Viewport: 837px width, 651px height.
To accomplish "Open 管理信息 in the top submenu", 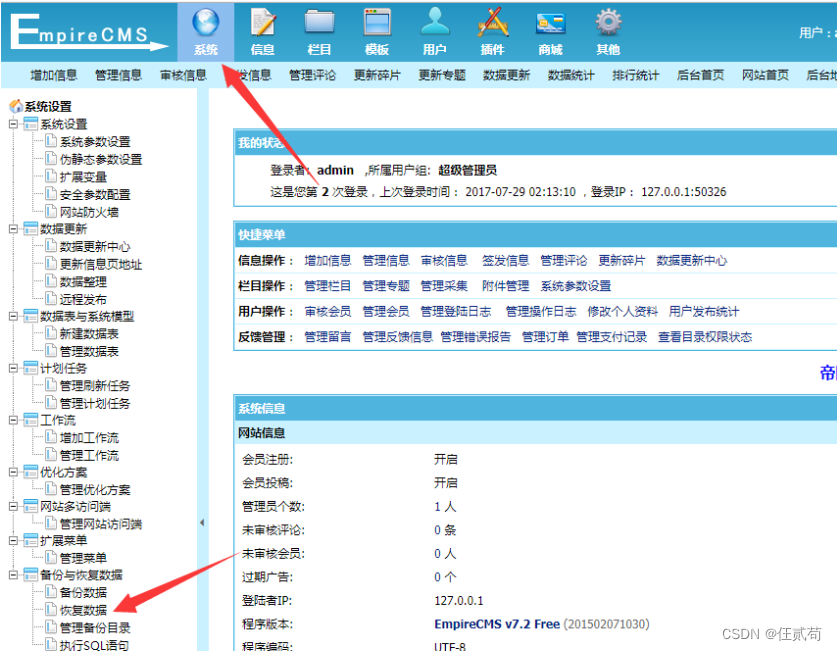I will point(119,75).
